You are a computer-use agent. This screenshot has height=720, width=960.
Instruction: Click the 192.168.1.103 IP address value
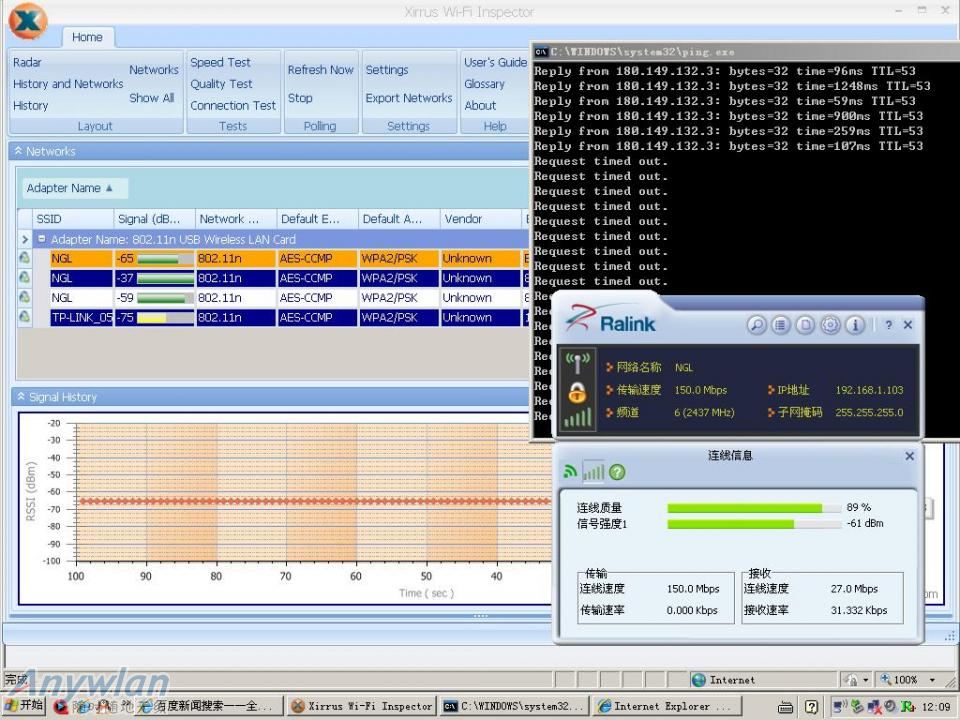pyautogui.click(x=869, y=390)
